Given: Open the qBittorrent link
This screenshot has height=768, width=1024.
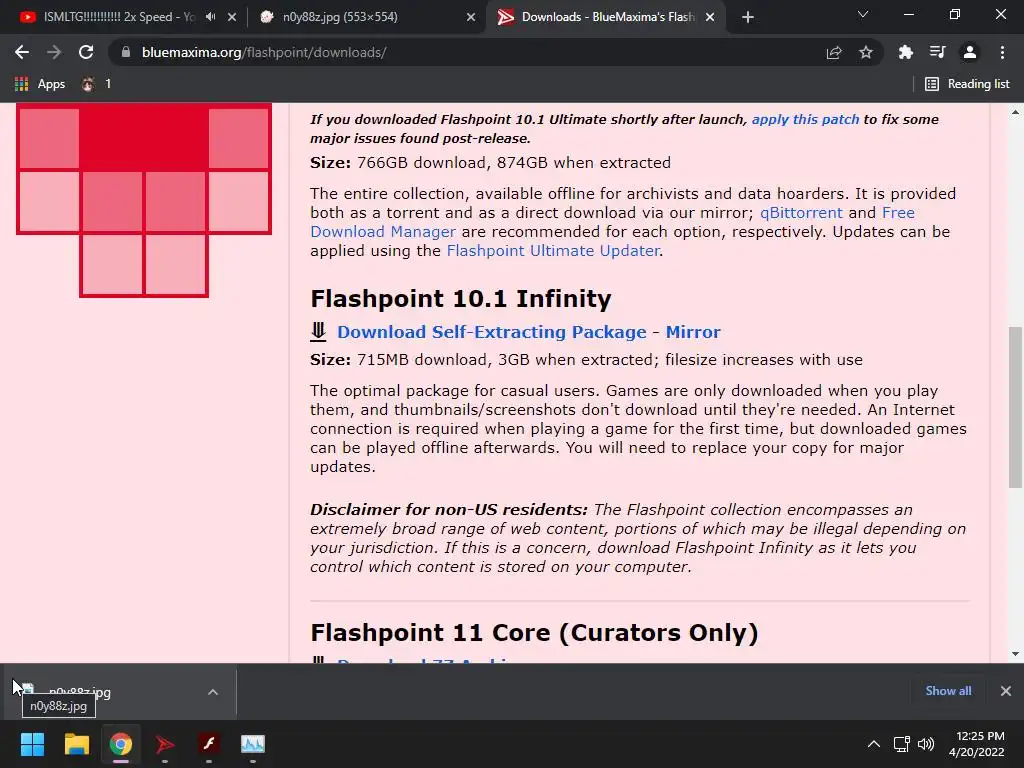Looking at the screenshot, I should [x=801, y=213].
